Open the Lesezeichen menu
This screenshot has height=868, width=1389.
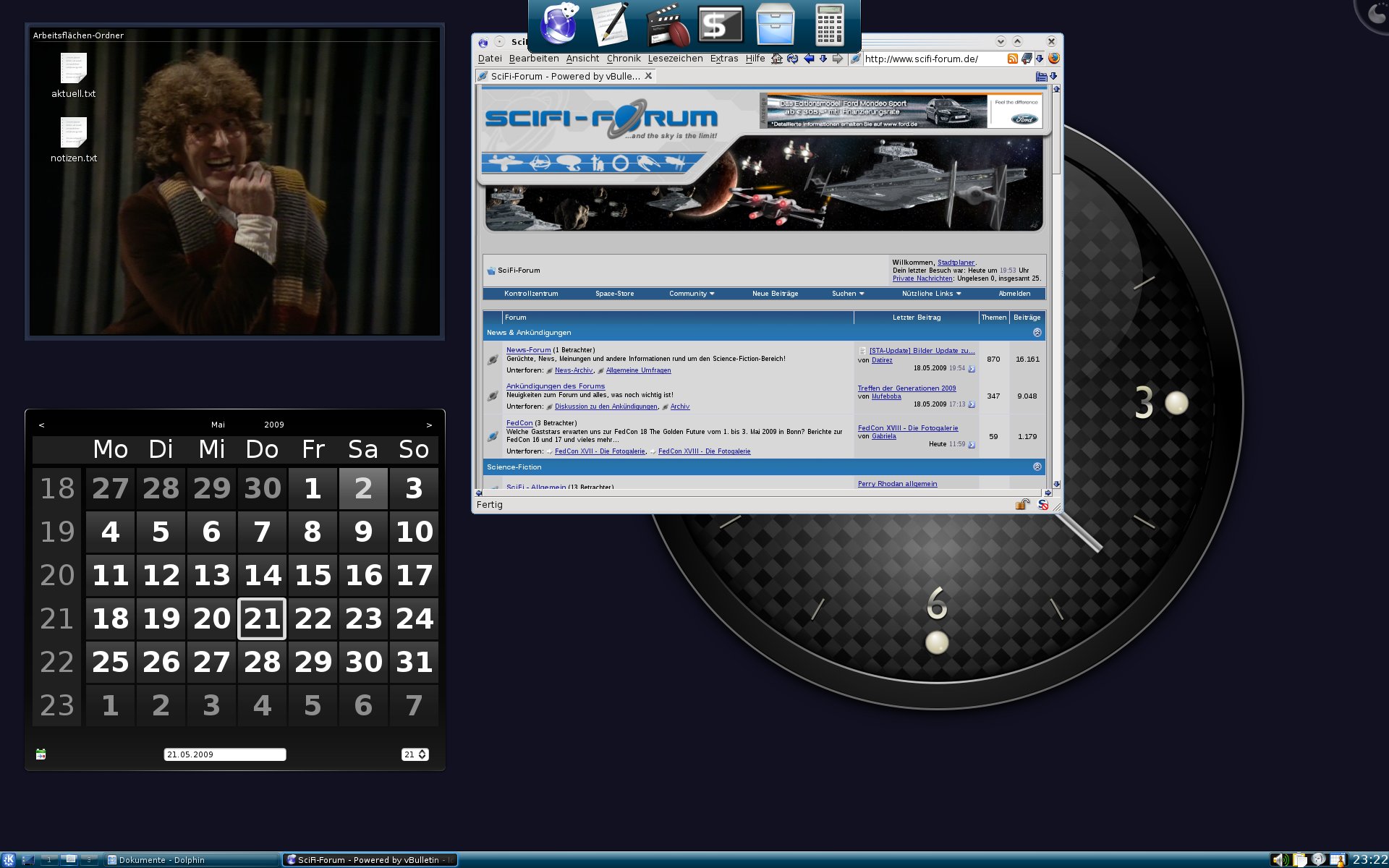(675, 59)
